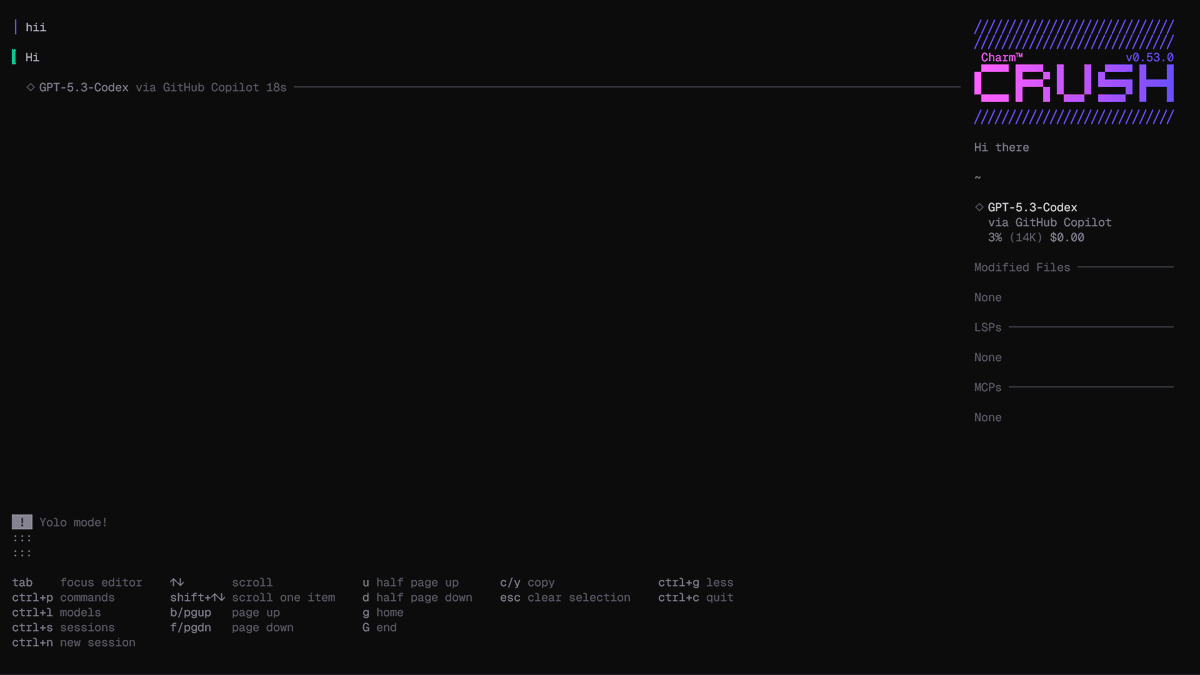The width and height of the screenshot is (1200, 675).
Task: Click the CRUSH logo banner
Action: pos(1074,83)
